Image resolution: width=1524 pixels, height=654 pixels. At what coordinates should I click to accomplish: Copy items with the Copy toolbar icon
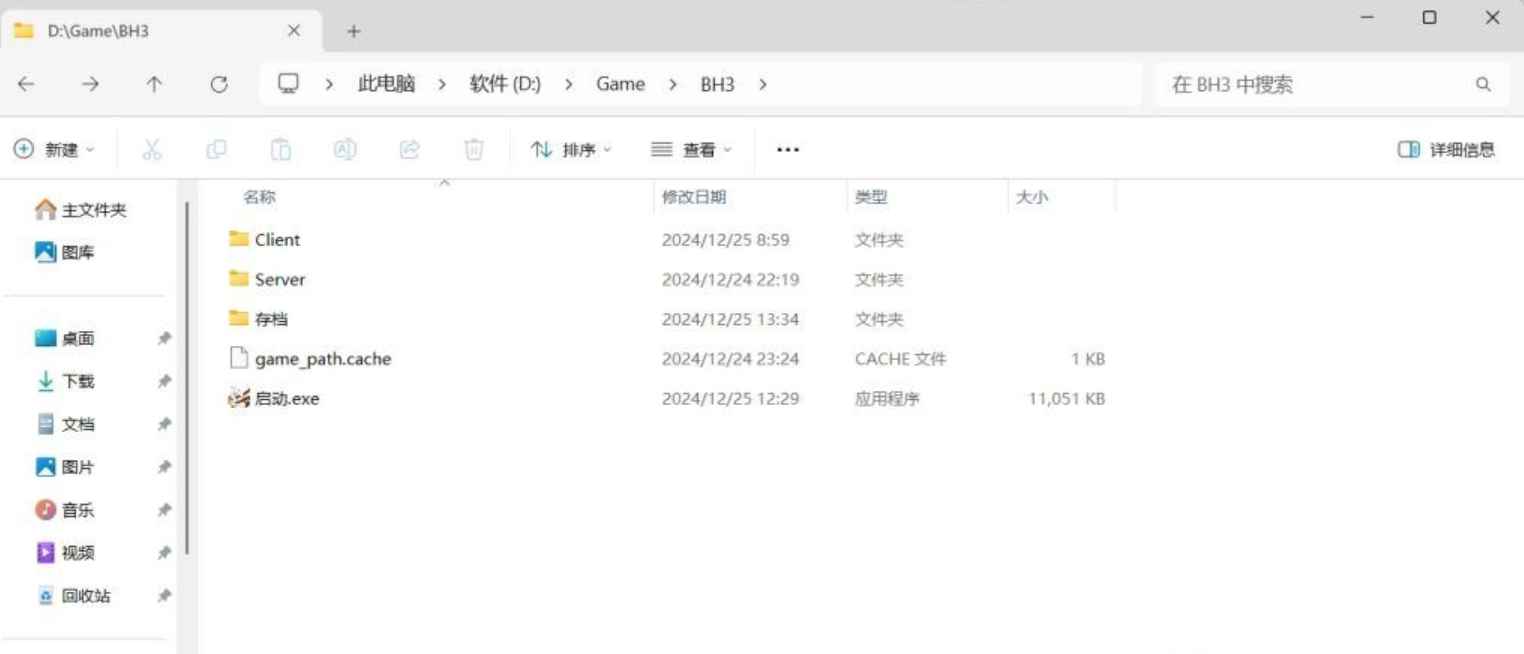coord(216,149)
